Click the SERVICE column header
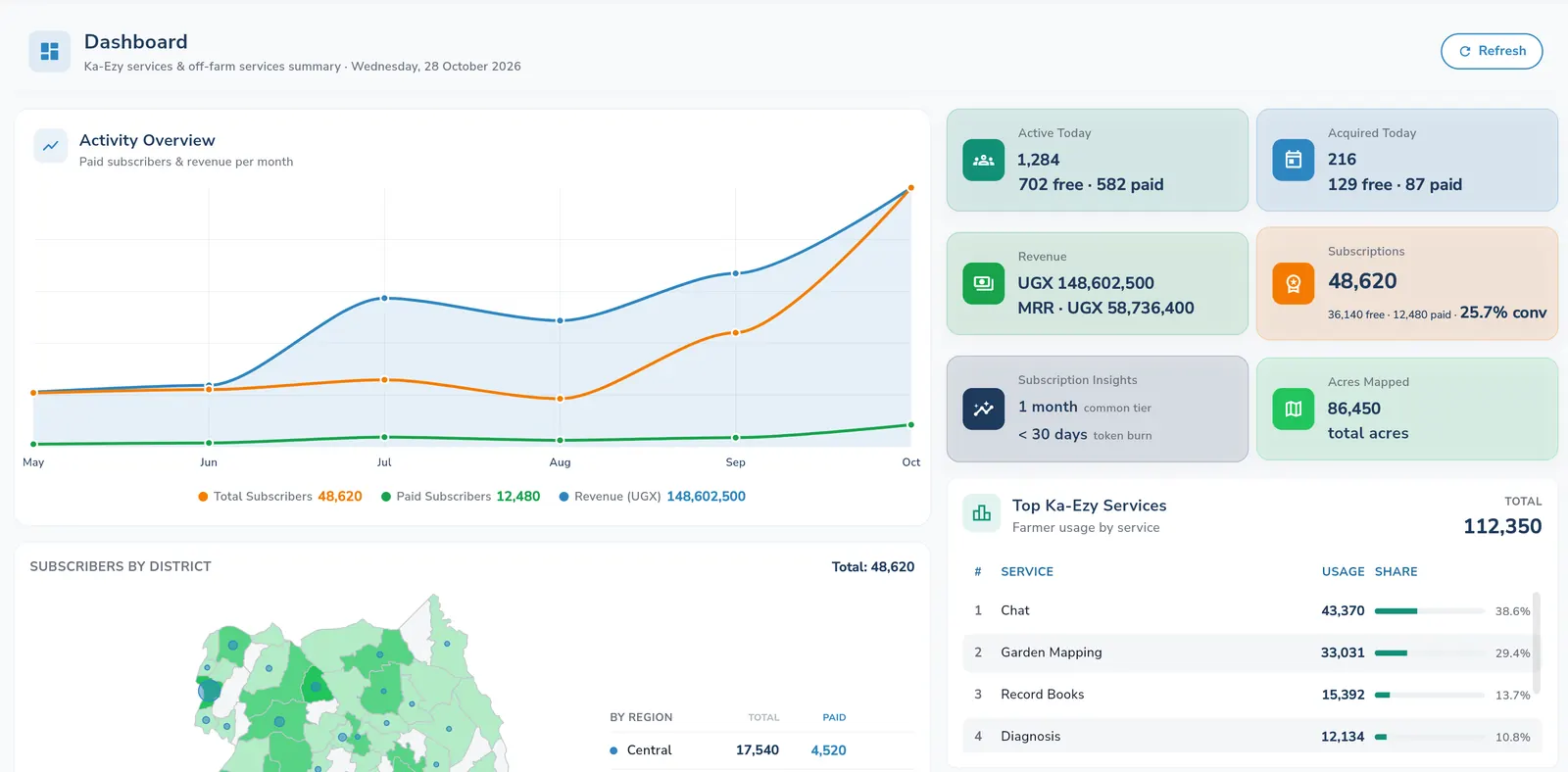This screenshot has width=1568, height=772. (1027, 572)
